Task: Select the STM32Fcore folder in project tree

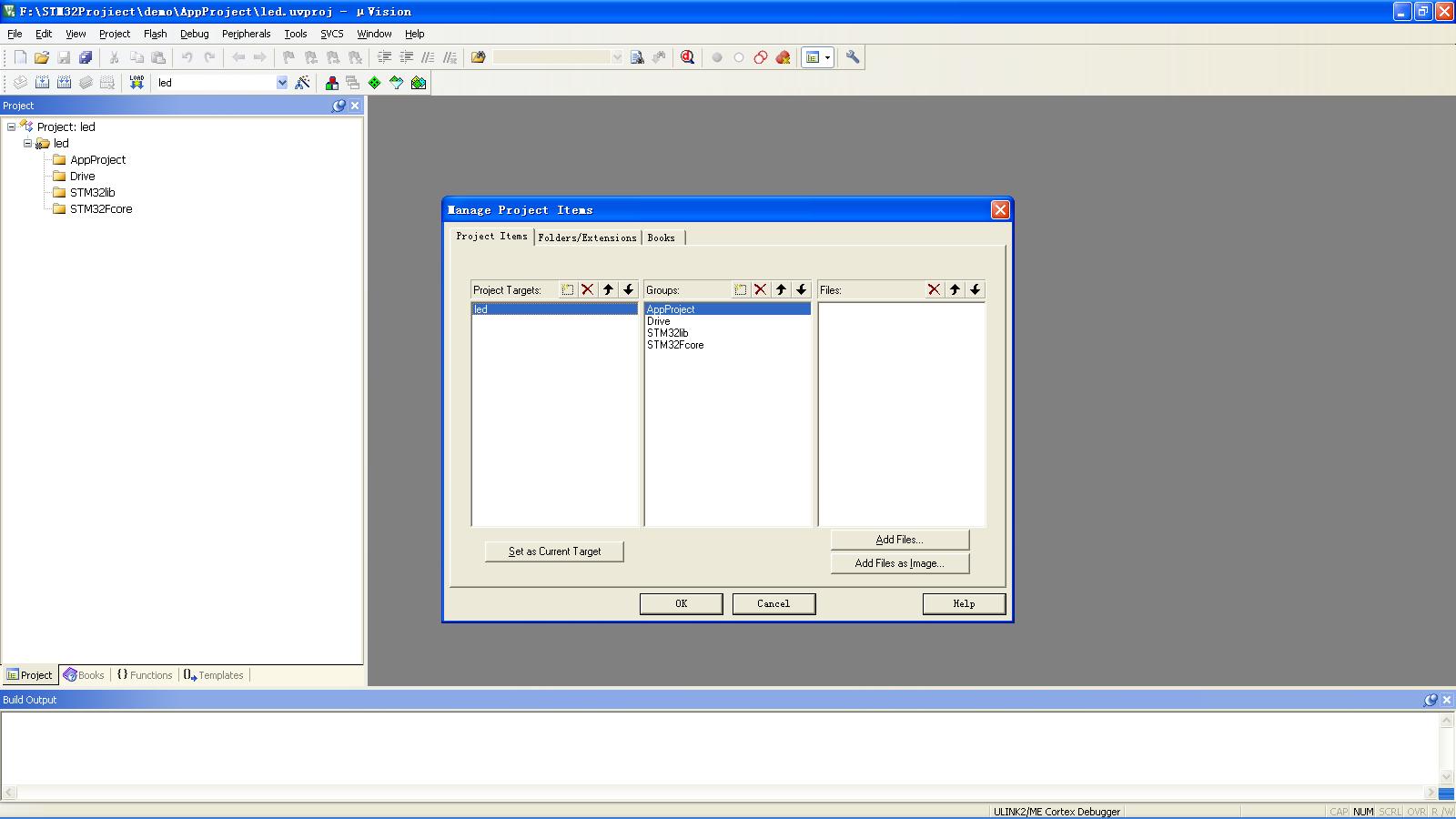Action: pyautogui.click(x=92, y=208)
